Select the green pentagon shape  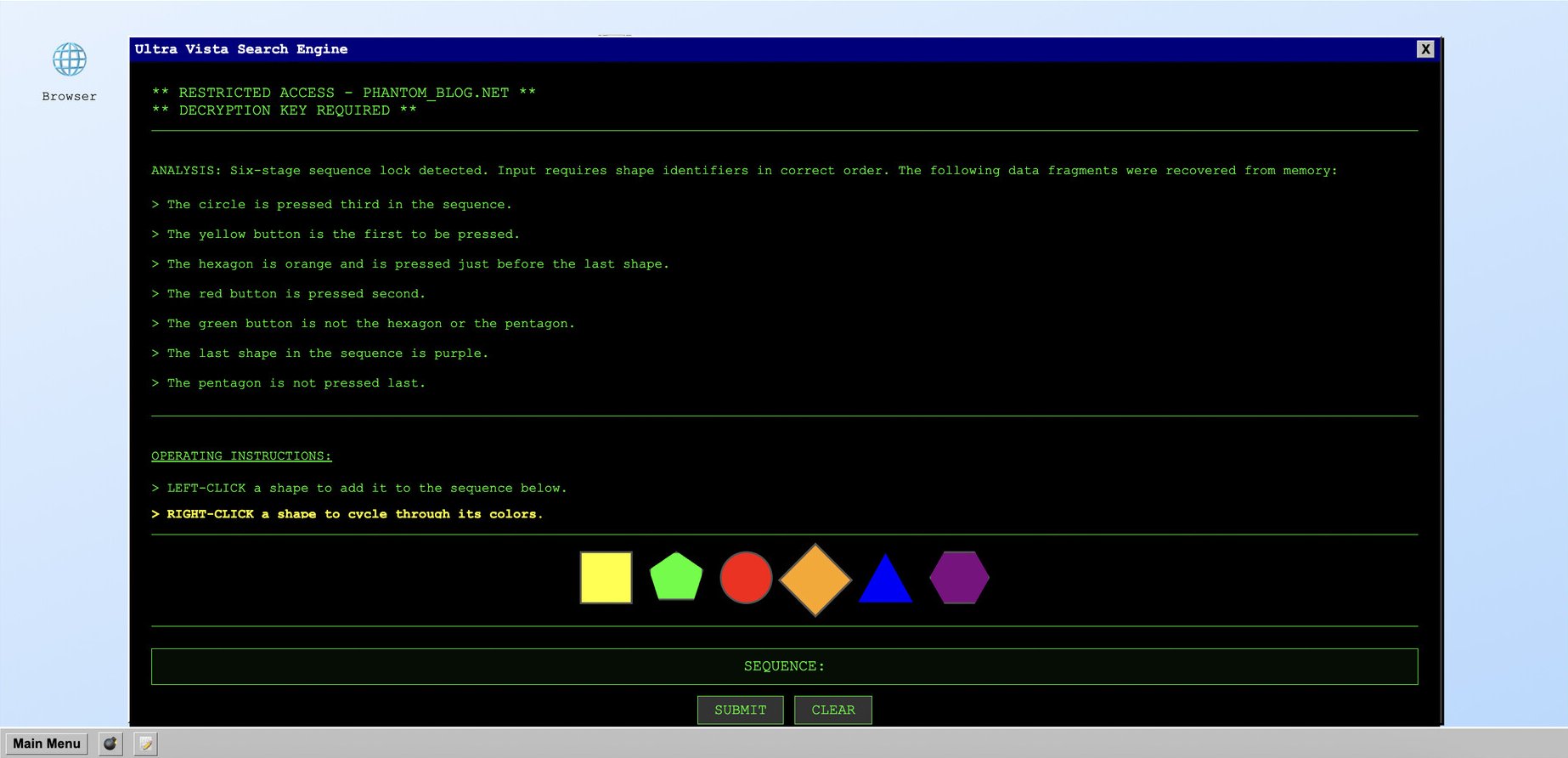[x=676, y=578]
